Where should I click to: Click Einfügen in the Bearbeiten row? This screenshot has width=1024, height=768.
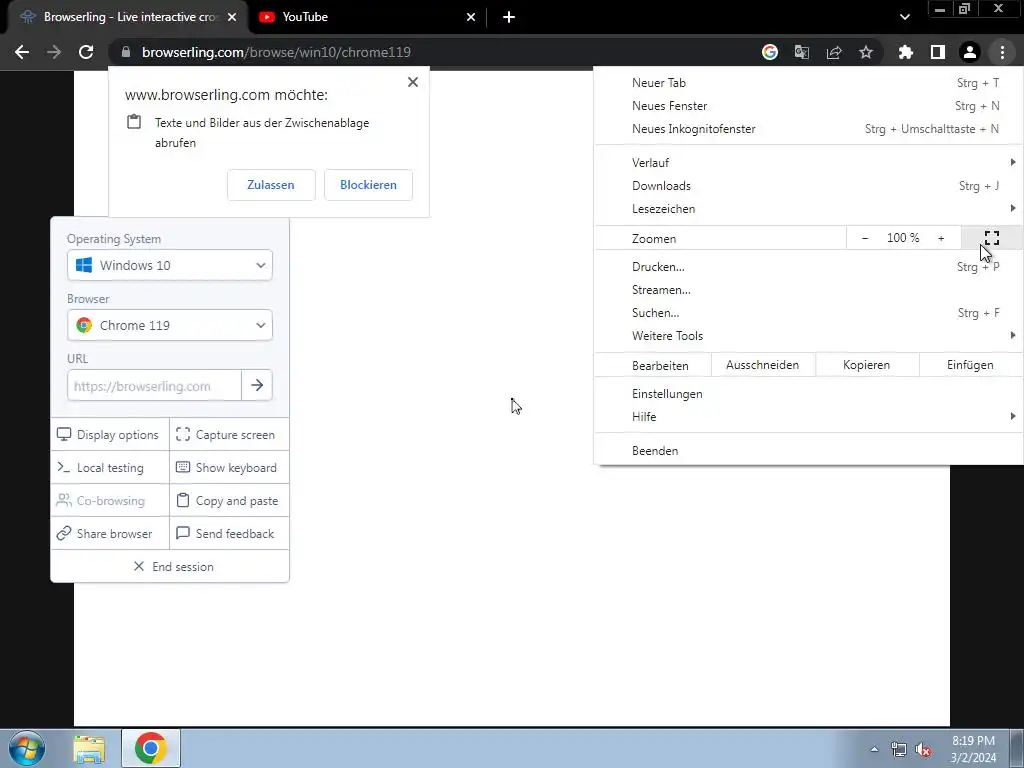point(970,365)
